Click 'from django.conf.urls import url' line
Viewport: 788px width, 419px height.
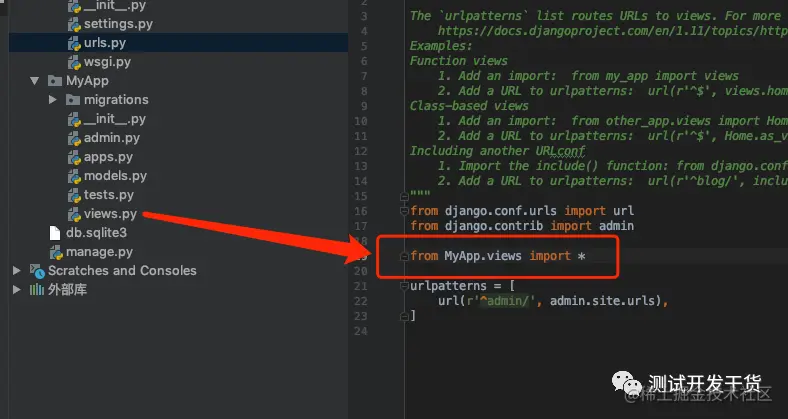click(522, 211)
